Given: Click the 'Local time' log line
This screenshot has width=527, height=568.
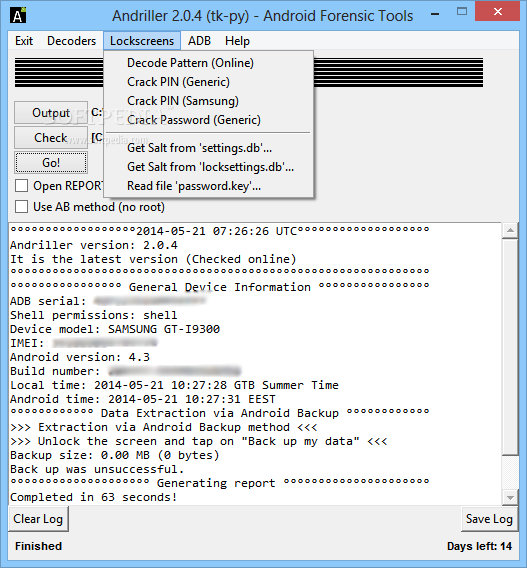Looking at the screenshot, I should (x=174, y=385).
